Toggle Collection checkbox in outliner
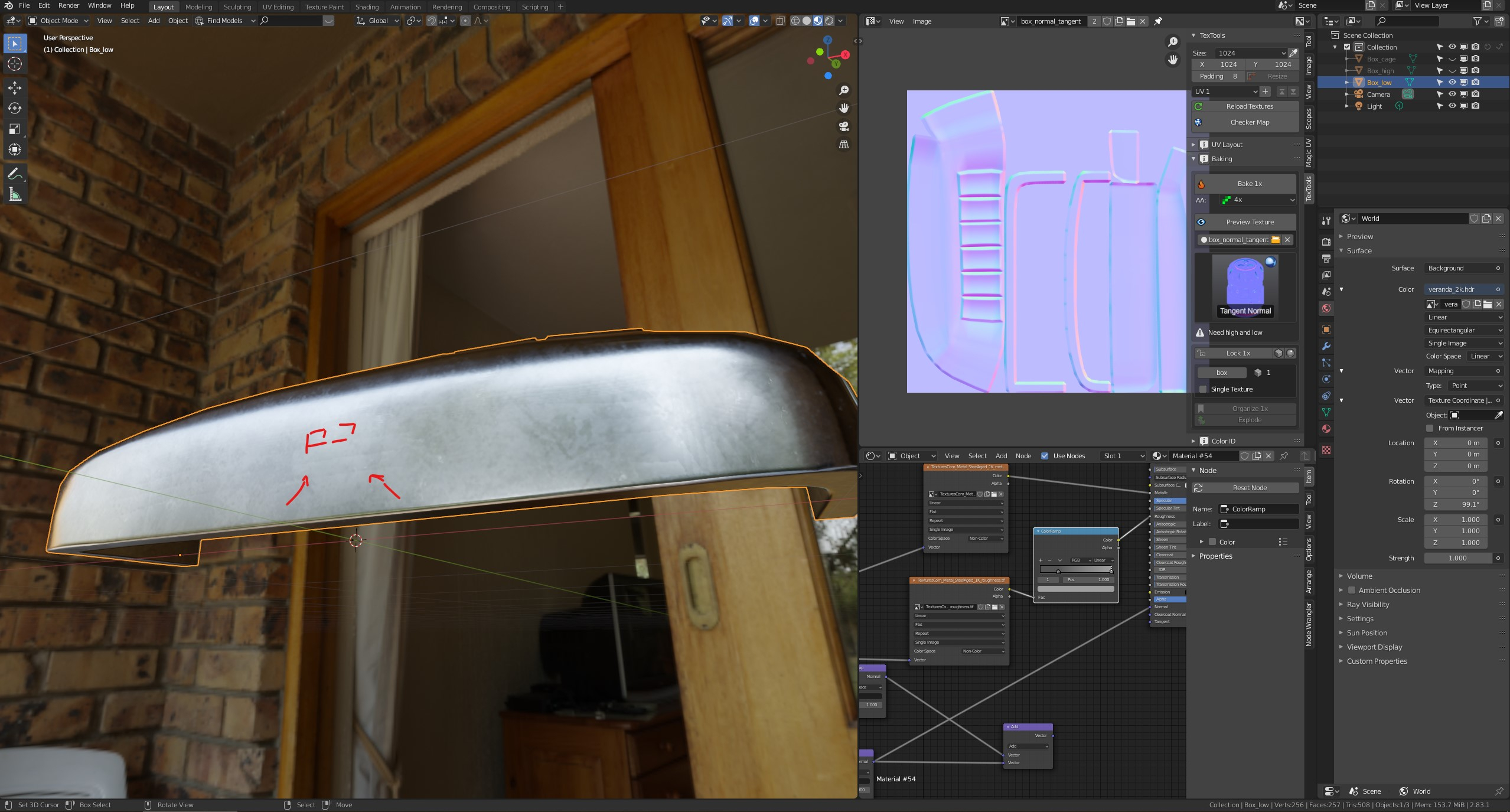The height and width of the screenshot is (812, 1510). click(x=1347, y=47)
